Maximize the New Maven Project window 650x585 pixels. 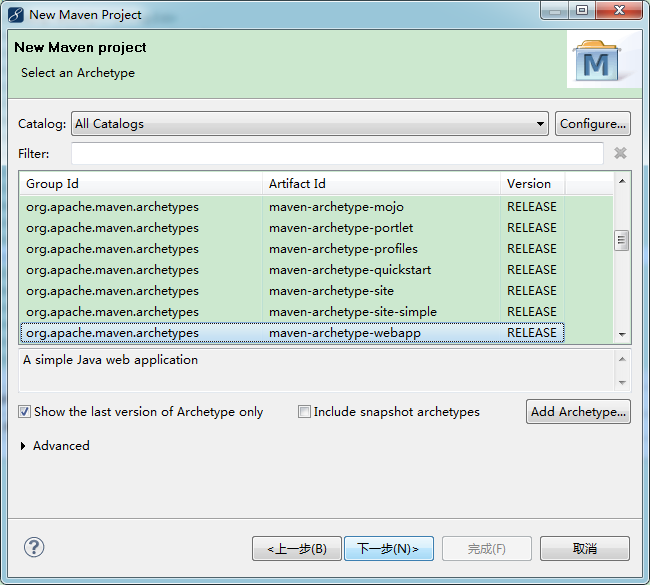(582, 10)
